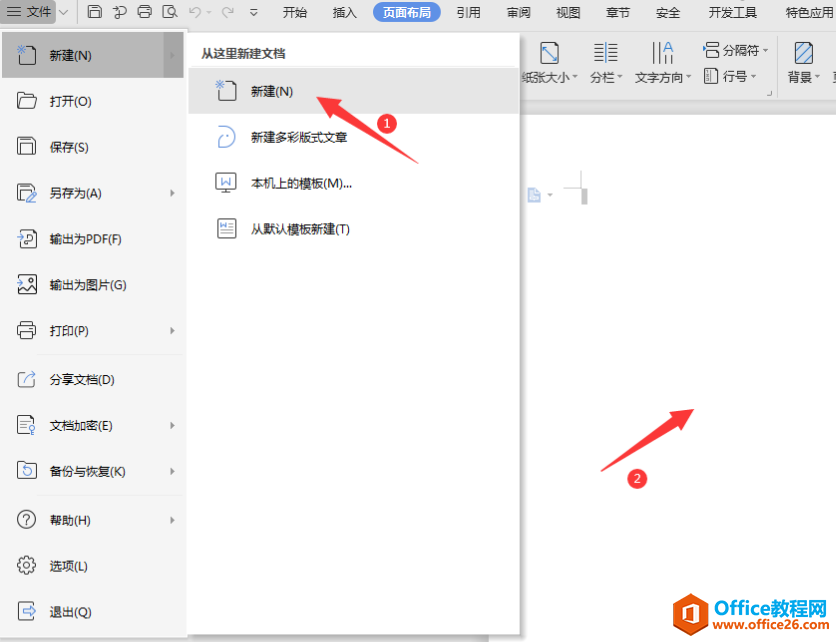Expand the 文档加密 submenu arrow

[x=172, y=426]
